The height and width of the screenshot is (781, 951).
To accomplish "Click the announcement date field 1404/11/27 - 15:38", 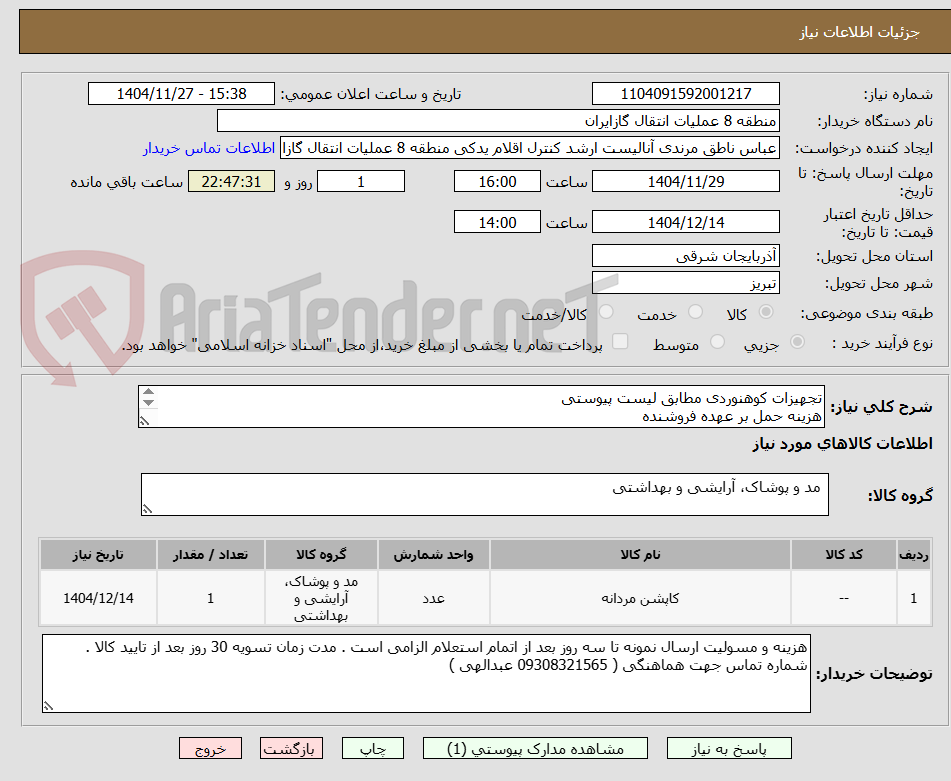I will click(x=181, y=94).
